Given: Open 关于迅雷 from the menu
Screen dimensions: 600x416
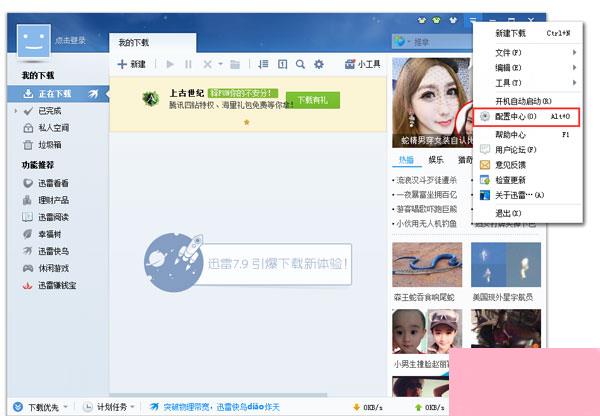Looking at the screenshot, I should pos(528,195).
